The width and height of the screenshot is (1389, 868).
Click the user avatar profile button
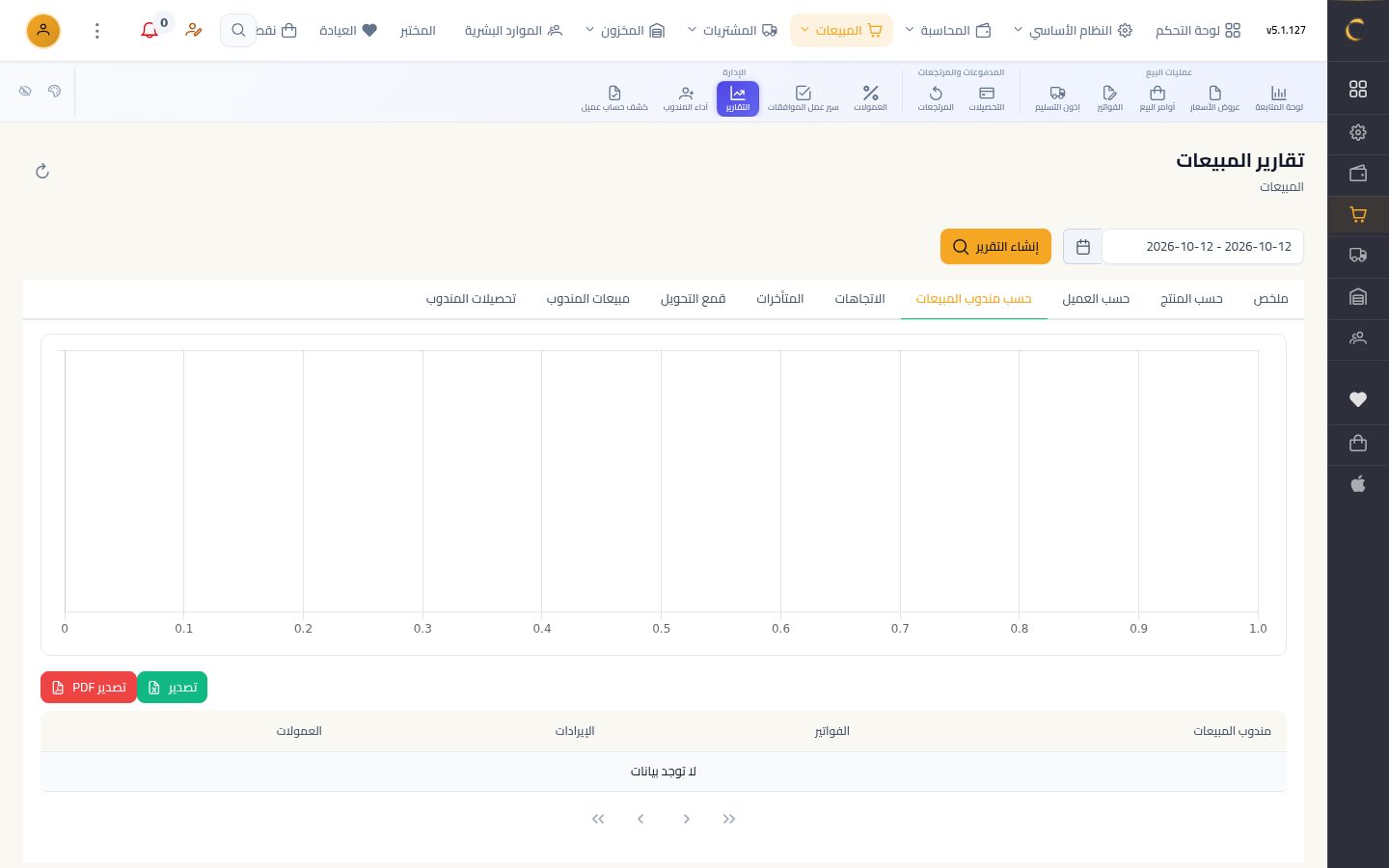(43, 31)
